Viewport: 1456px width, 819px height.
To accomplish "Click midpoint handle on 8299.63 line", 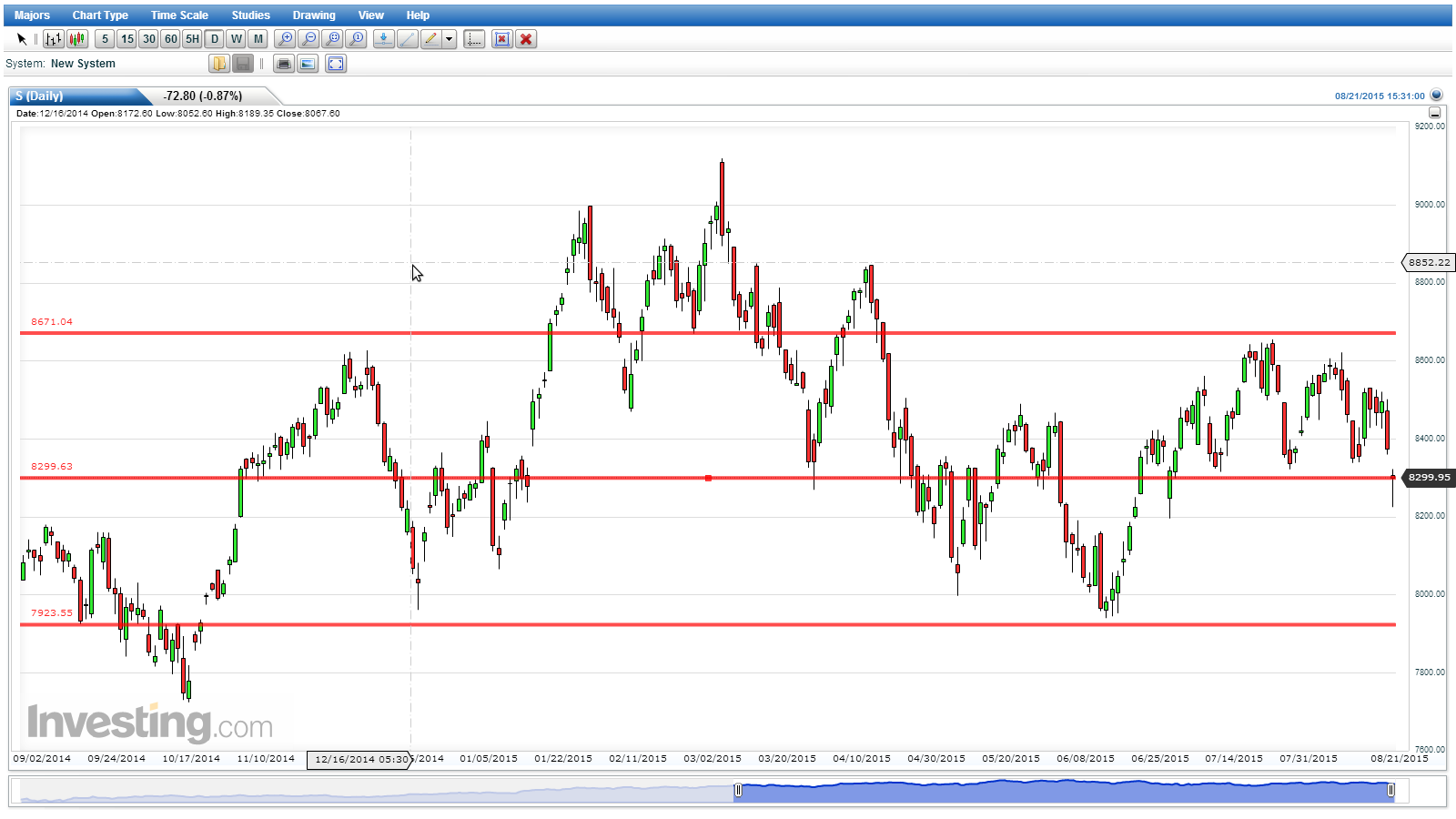I will tap(708, 478).
